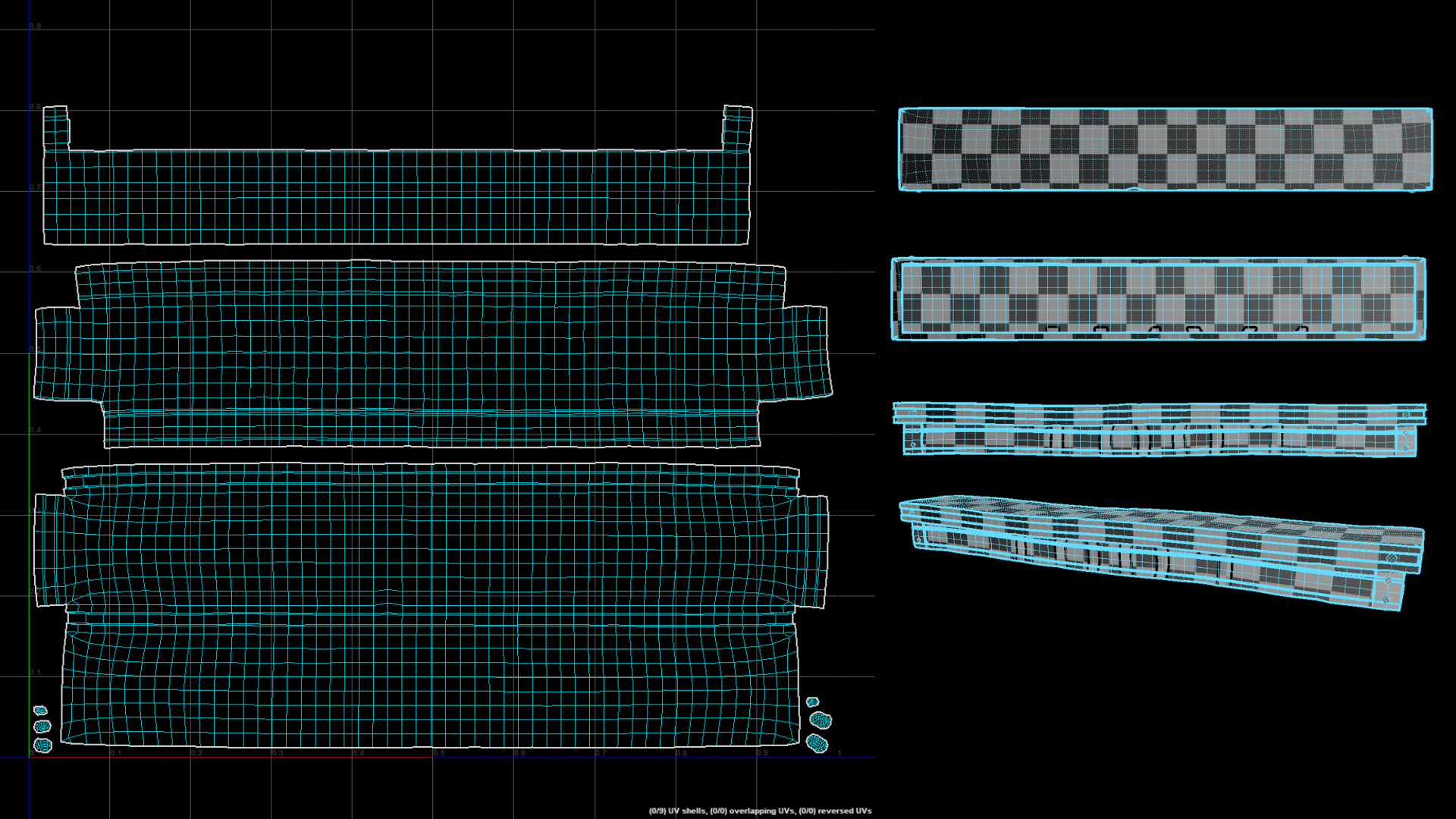The image size is (1456, 819).
Task: Select the middle UV shell with side flaps
Action: pyautogui.click(x=432, y=353)
